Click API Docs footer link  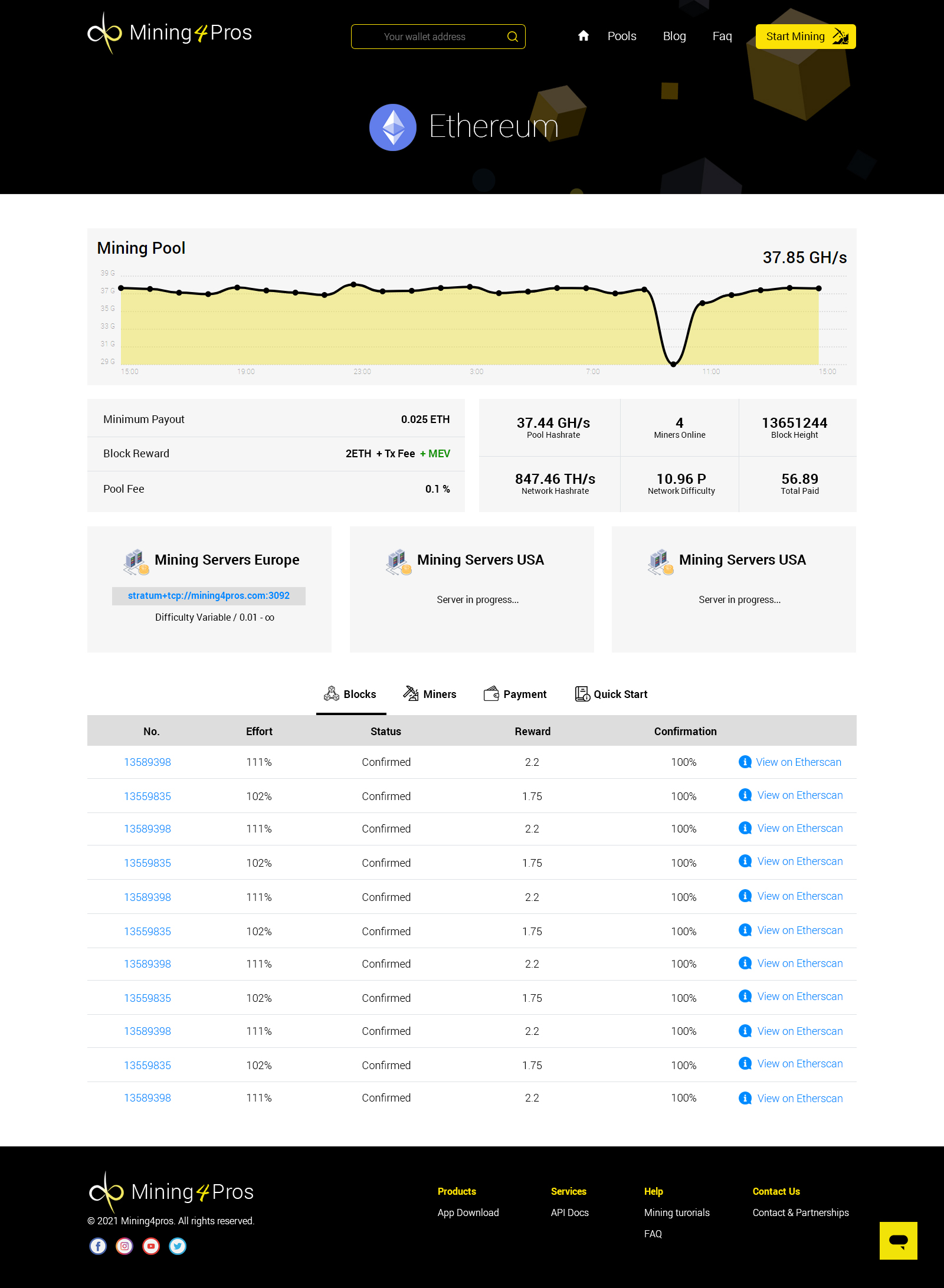tap(569, 1212)
